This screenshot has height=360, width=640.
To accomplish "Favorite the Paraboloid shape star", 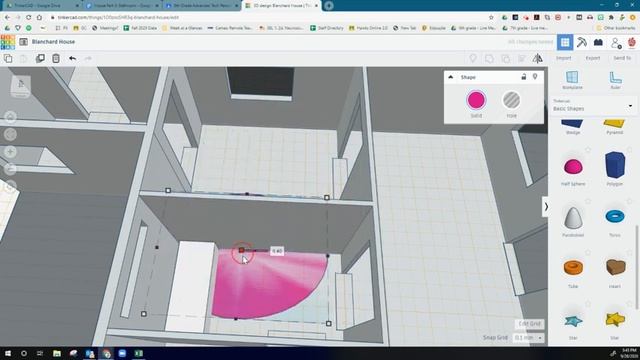I will pos(588,201).
